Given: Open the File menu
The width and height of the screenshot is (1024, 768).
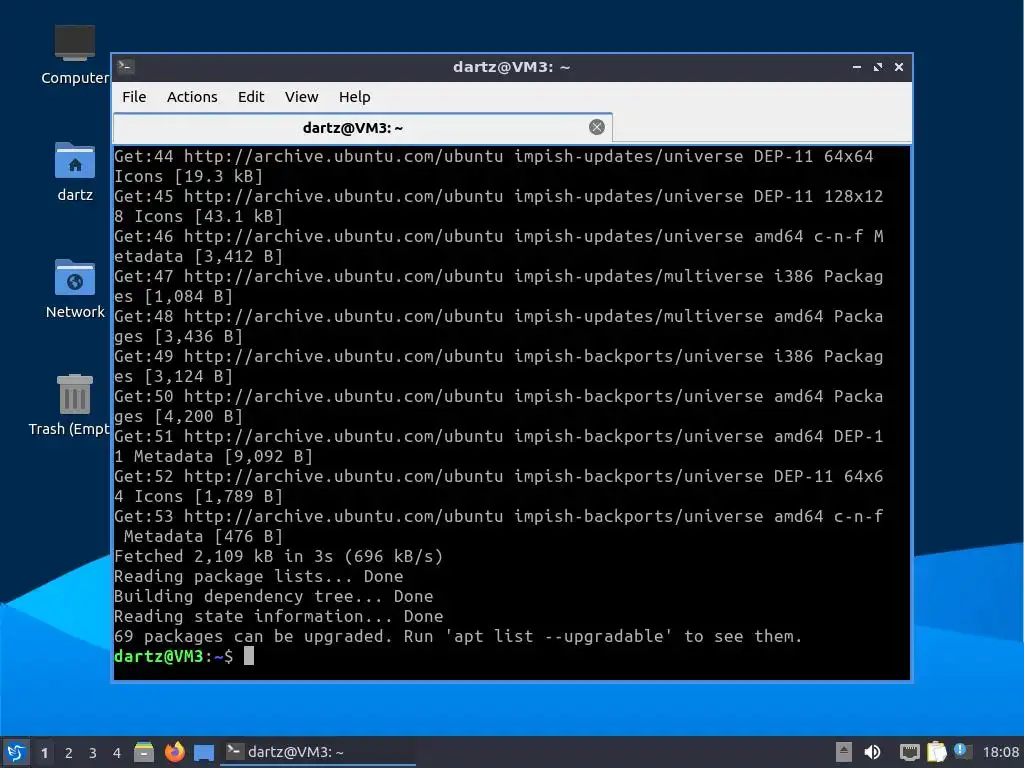Looking at the screenshot, I should [x=134, y=97].
